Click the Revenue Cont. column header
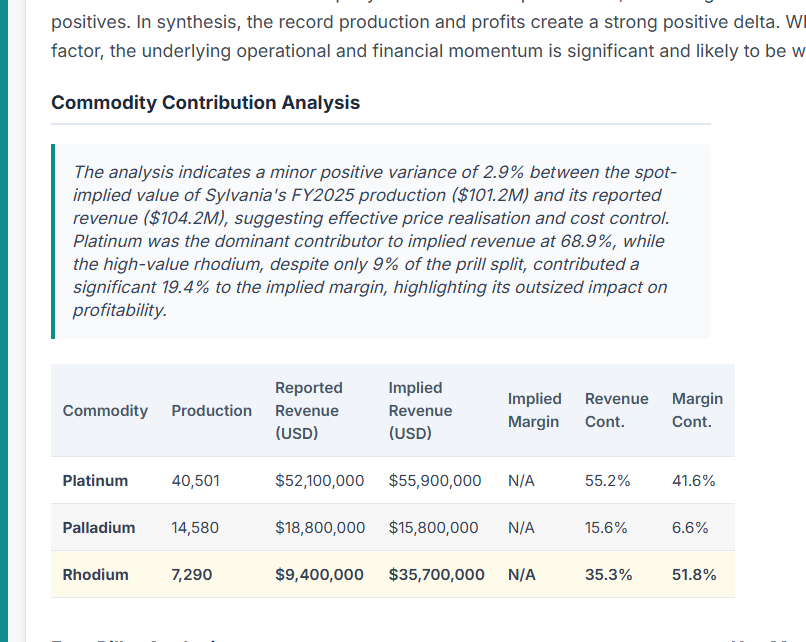 coord(617,410)
